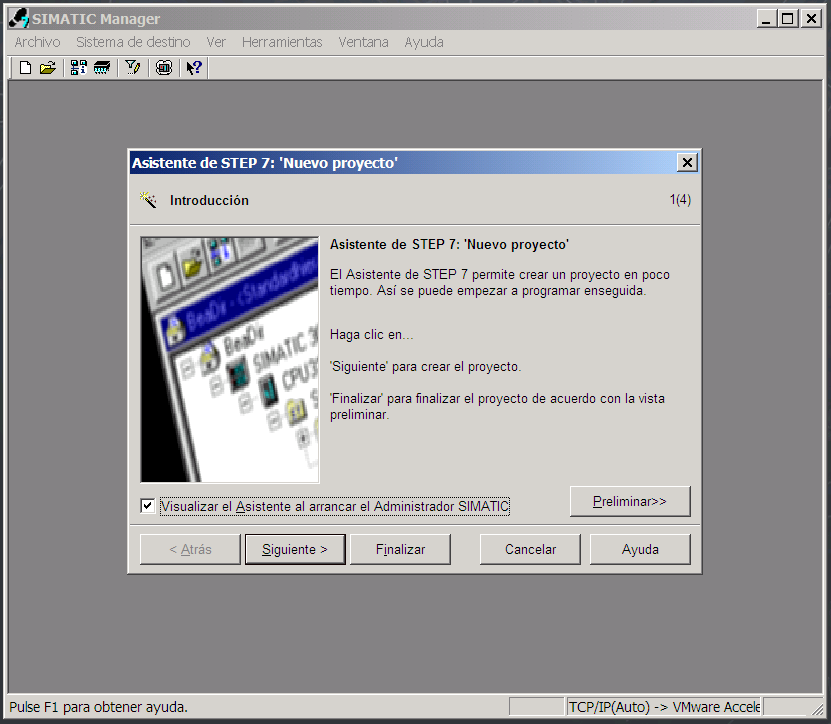Click the filter funnel toolbar icon

[132, 68]
